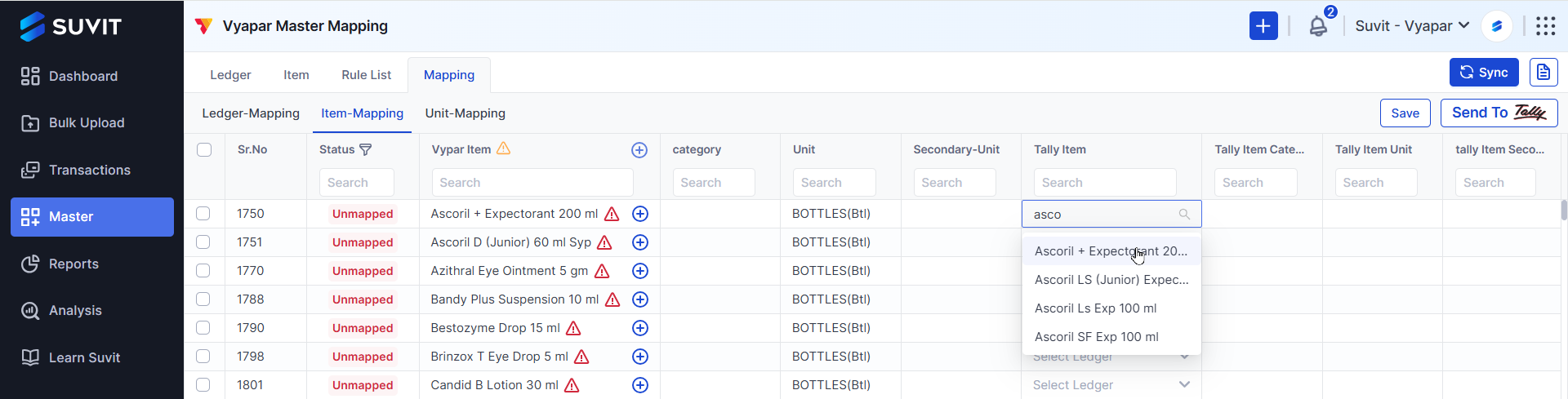Screen dimensions: 1568x399
Task: Click plus icon for Ascoril + Expectorant row
Action: tap(640, 214)
